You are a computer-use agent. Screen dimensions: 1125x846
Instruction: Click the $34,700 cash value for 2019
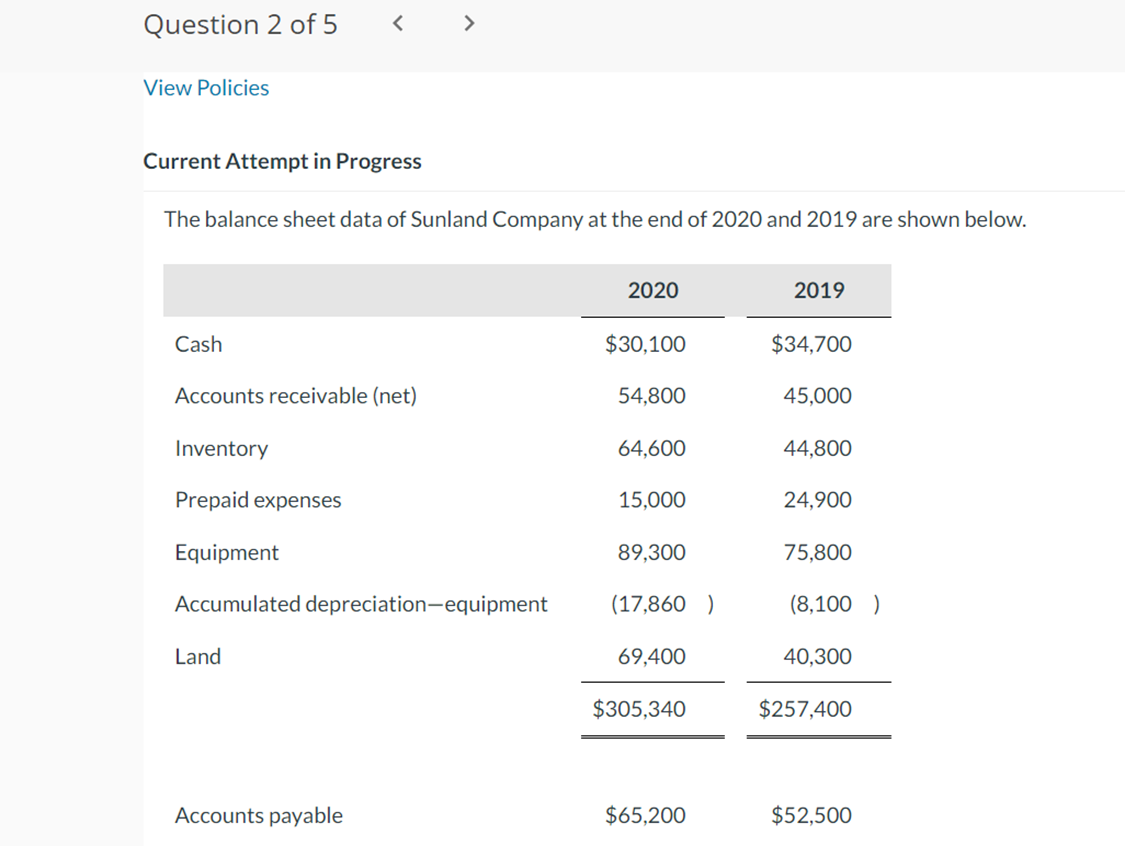tap(811, 344)
